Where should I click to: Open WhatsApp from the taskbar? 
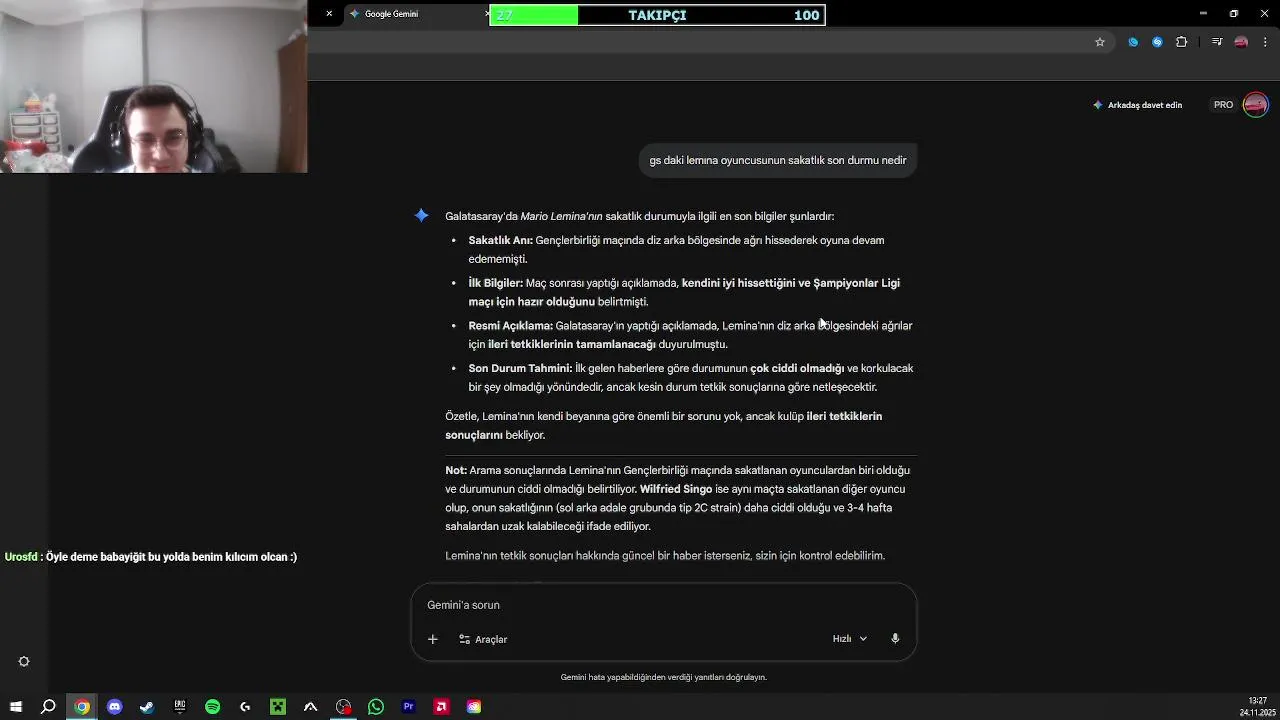pyautogui.click(x=376, y=707)
